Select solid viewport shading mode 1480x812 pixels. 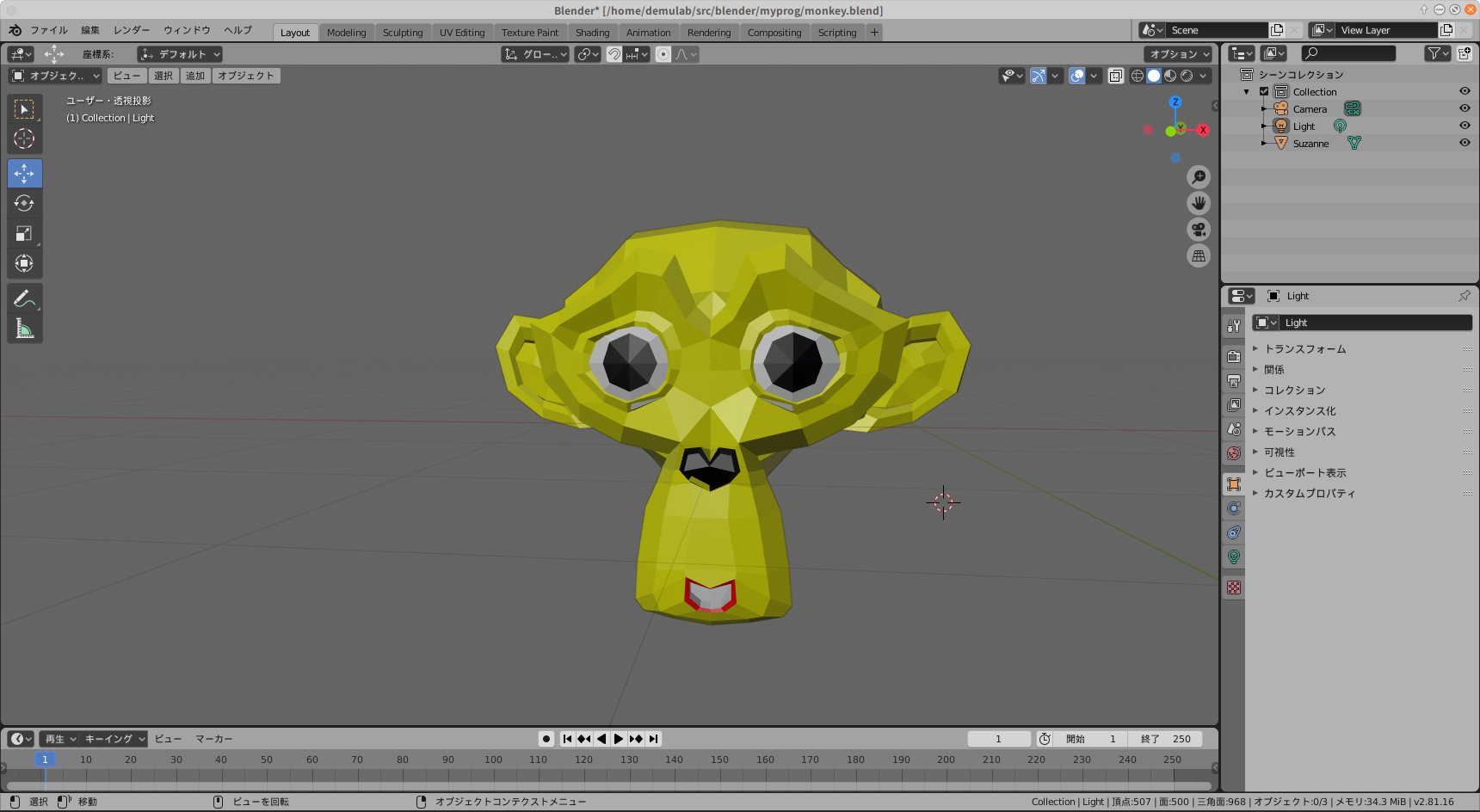[x=1154, y=76]
